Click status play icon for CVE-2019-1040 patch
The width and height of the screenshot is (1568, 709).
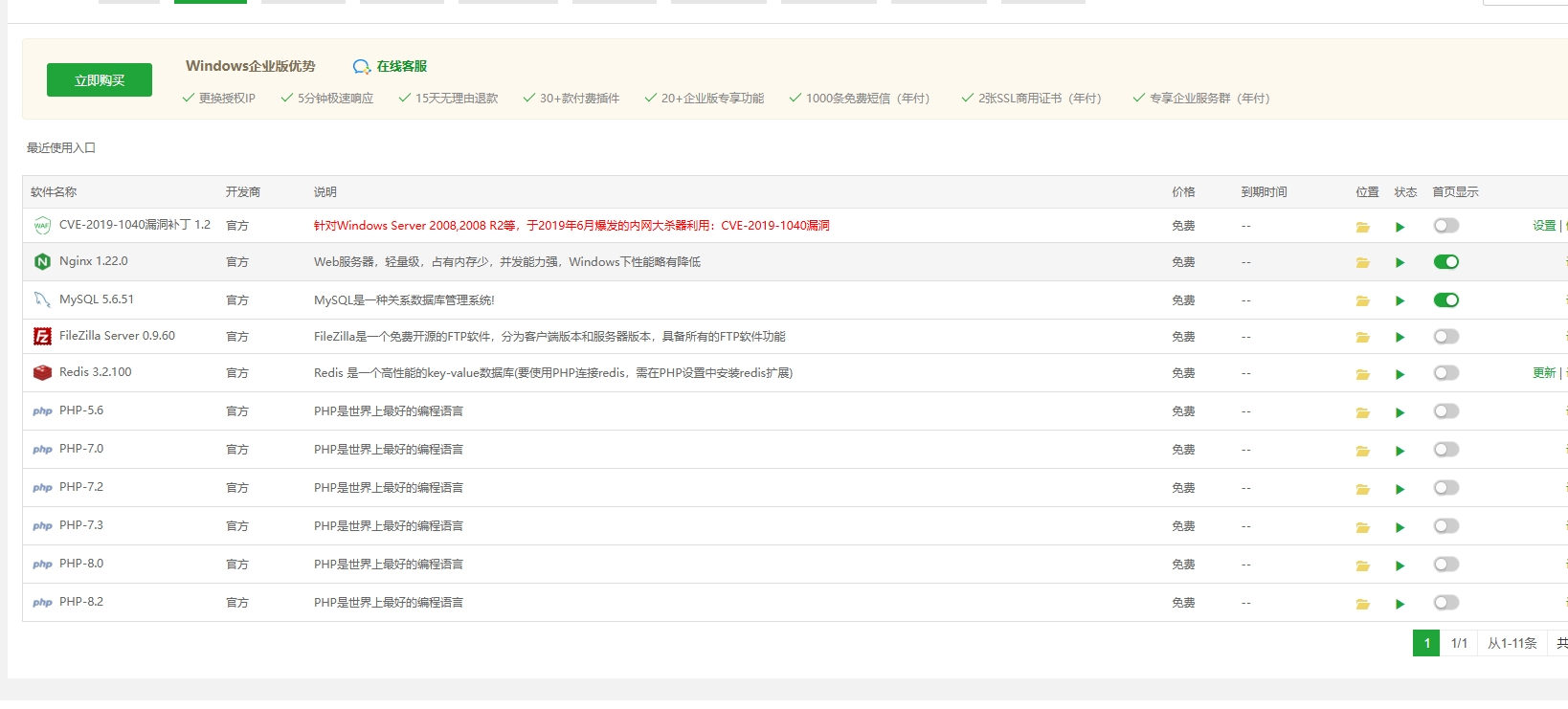(1400, 227)
